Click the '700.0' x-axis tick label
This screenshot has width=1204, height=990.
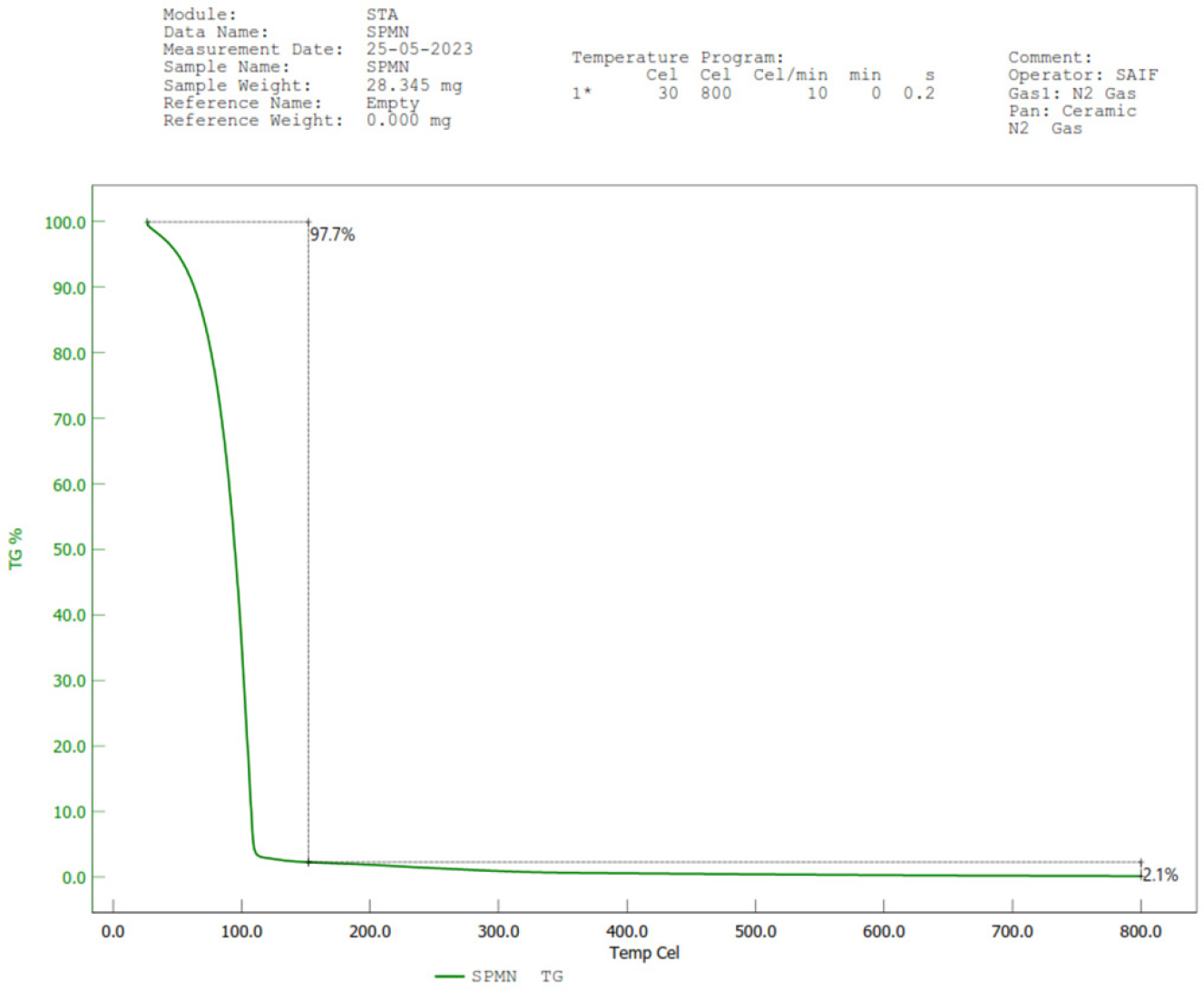click(x=1012, y=932)
